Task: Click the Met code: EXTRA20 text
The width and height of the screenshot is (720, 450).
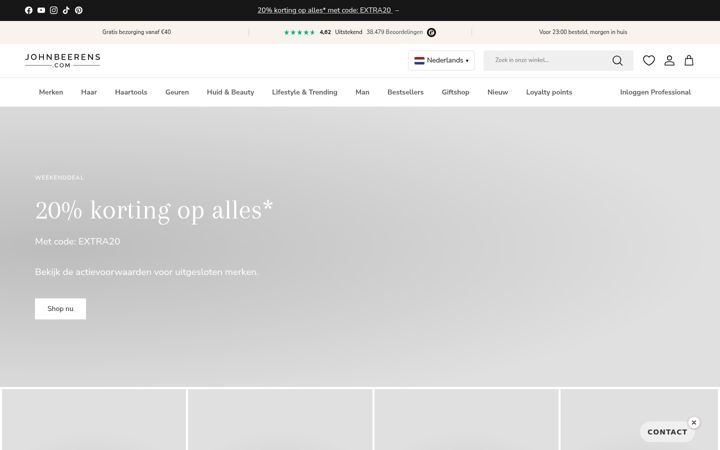Action: tap(78, 242)
